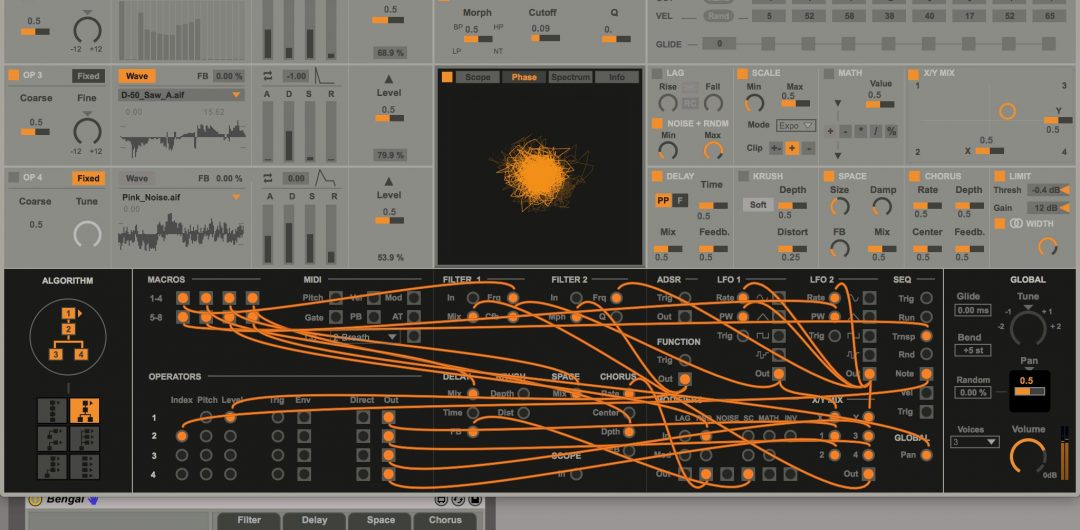Select the delay PP mode button
1080x530 pixels.
pos(663,201)
